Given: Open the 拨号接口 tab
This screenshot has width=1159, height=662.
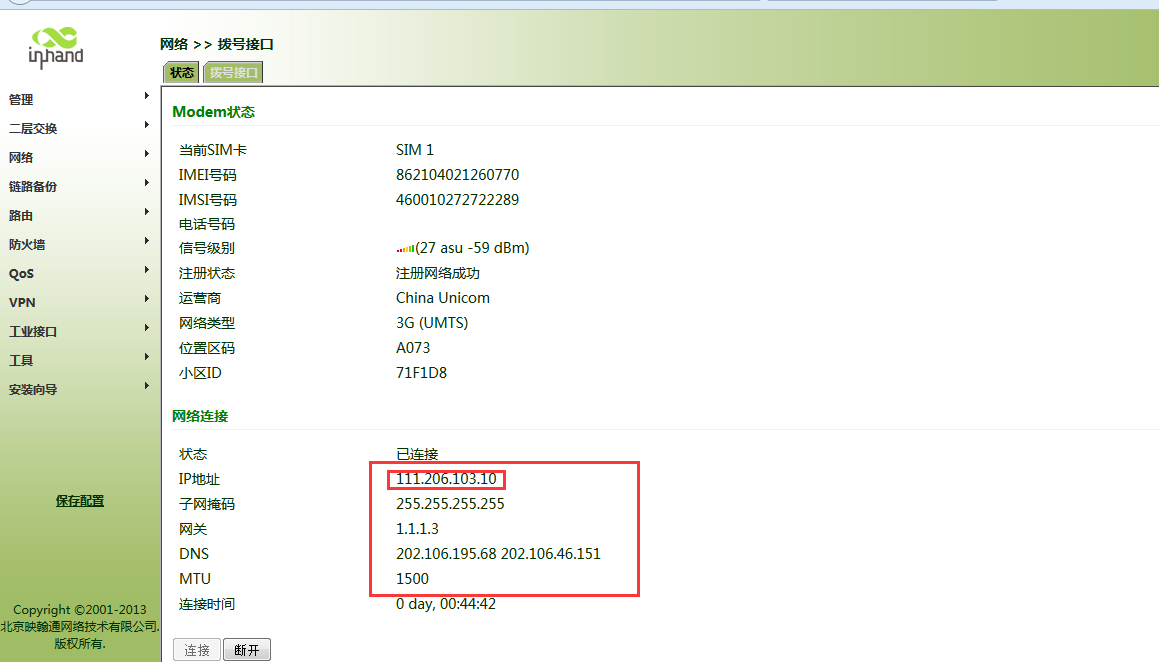Looking at the screenshot, I should (233, 72).
